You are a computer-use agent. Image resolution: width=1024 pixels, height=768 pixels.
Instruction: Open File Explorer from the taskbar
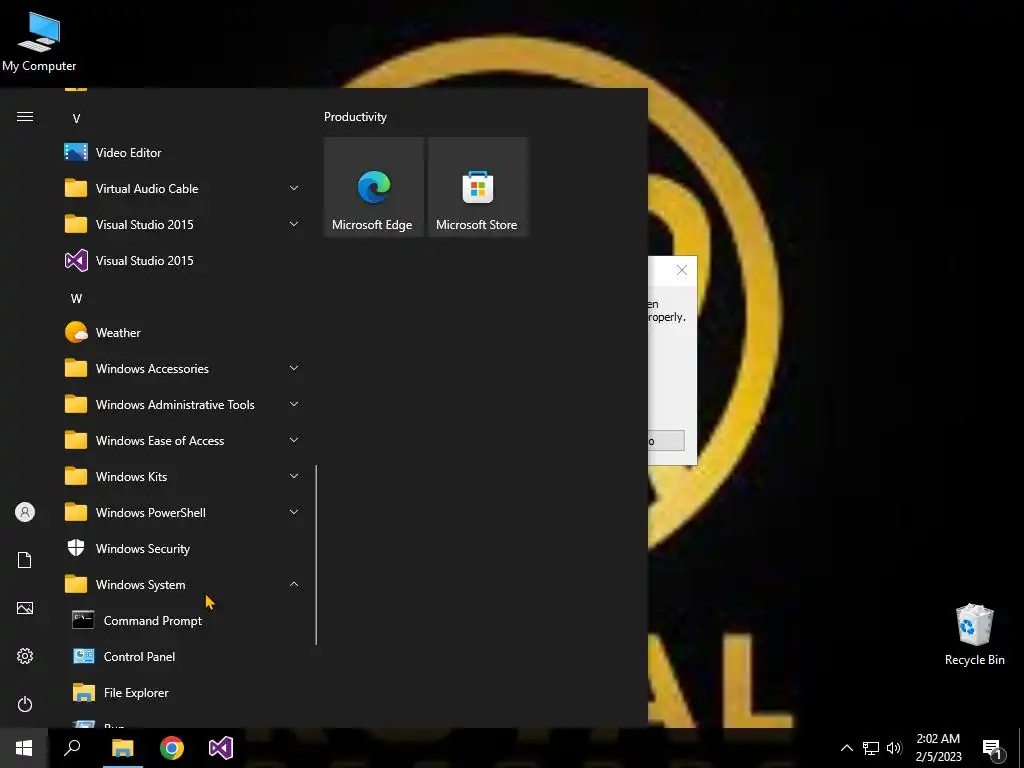[122, 748]
